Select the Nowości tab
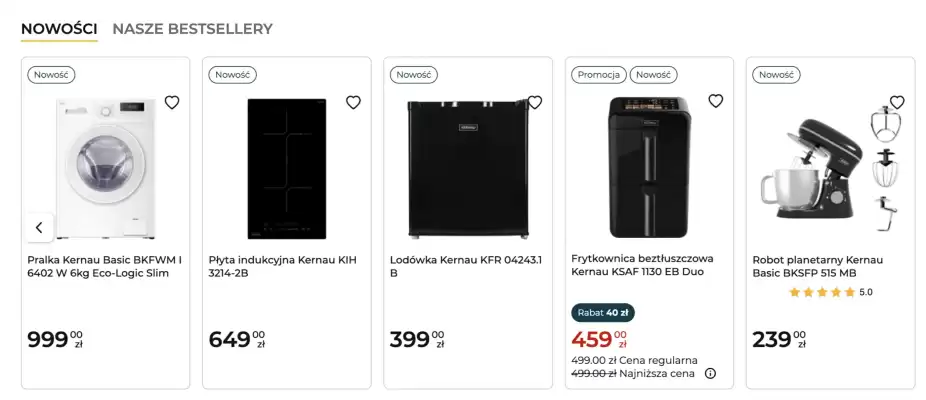This screenshot has height=400, width=926. click(59, 29)
